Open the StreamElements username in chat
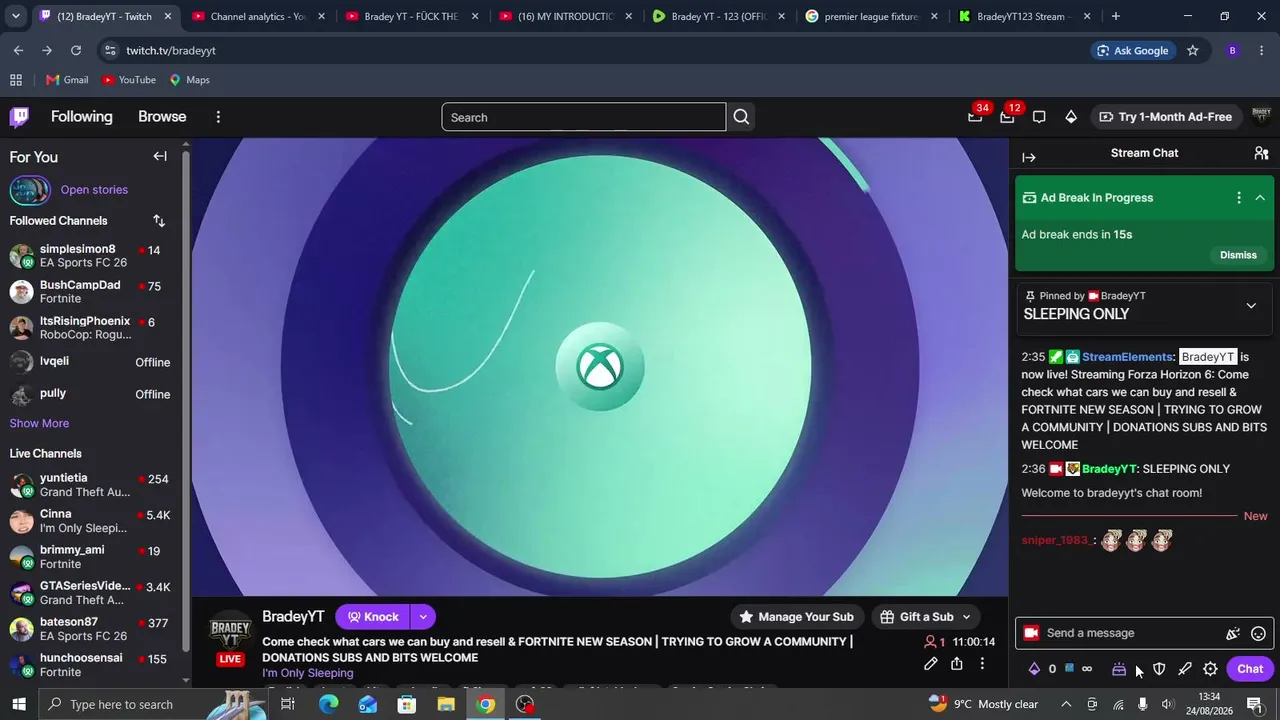The height and width of the screenshot is (720, 1280). (x=1127, y=357)
